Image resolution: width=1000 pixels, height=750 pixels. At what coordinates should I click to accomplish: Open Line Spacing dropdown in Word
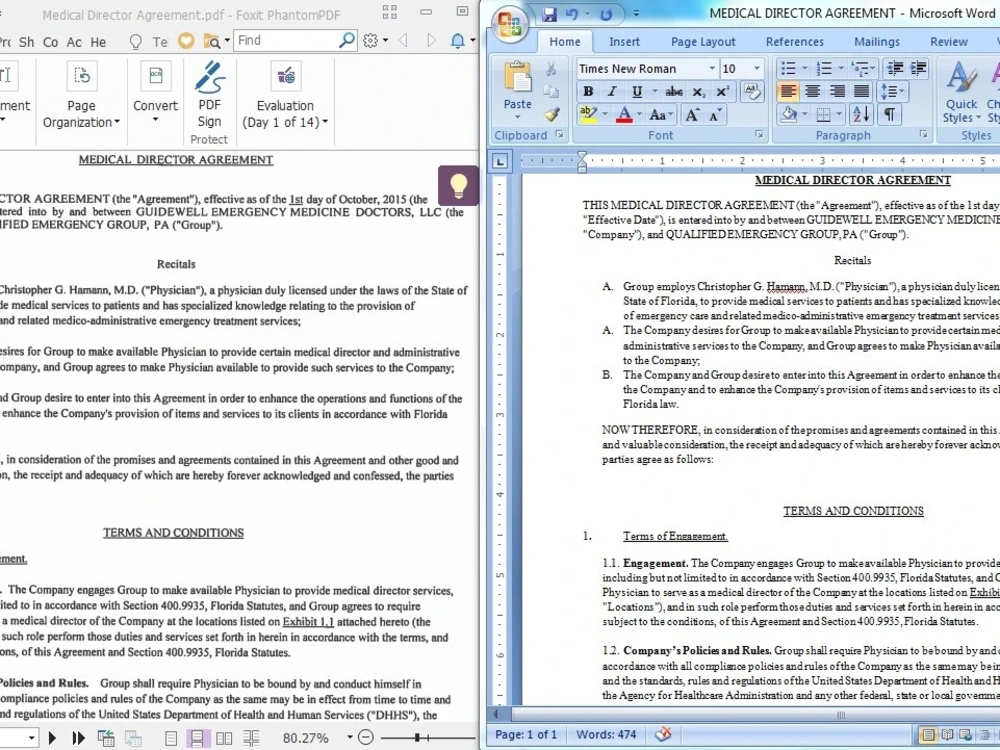[892, 91]
